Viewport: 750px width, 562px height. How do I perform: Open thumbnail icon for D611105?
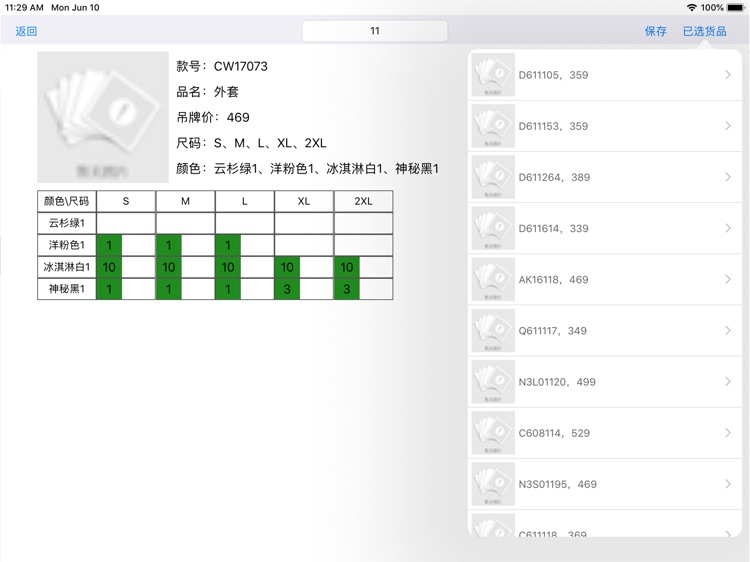click(493, 75)
